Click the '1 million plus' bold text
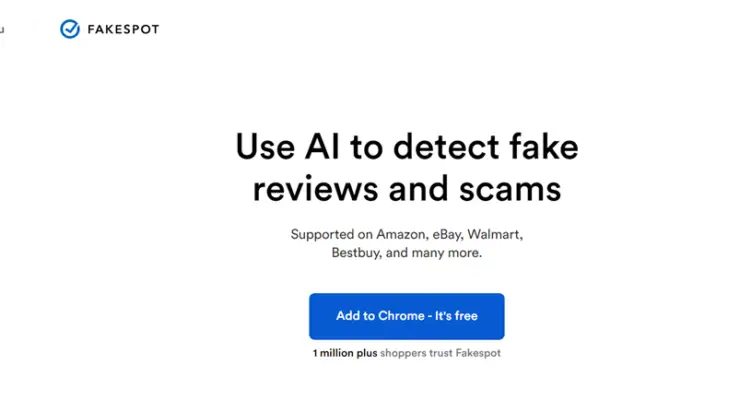This screenshot has width=740, height=400. pos(345,353)
